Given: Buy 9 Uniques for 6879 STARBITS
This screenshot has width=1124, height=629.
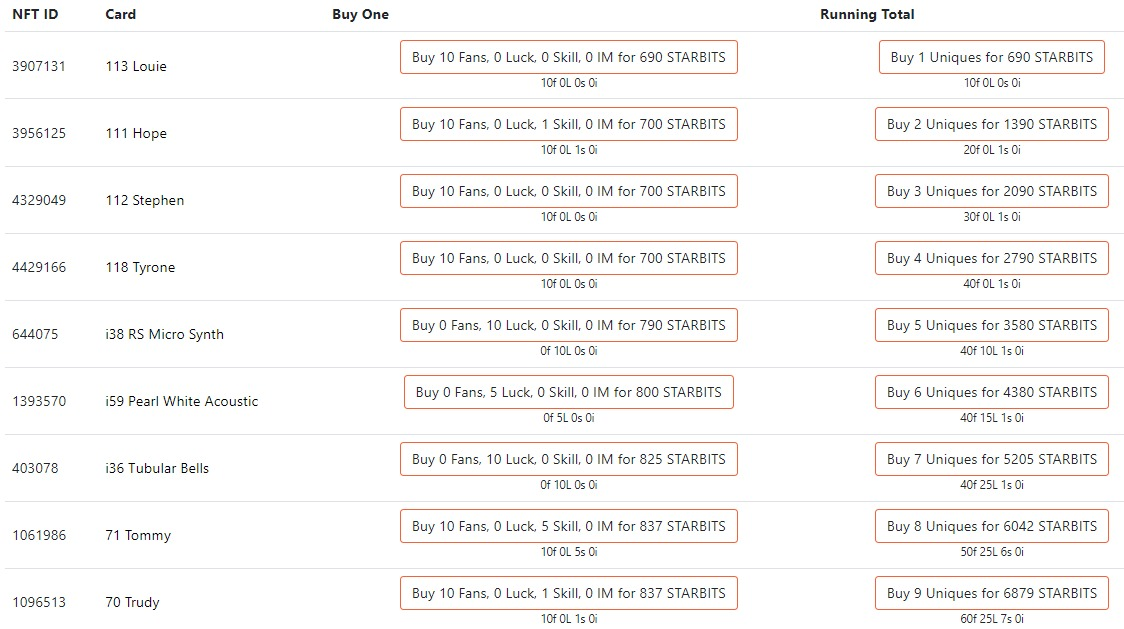Looking at the screenshot, I should (991, 594).
